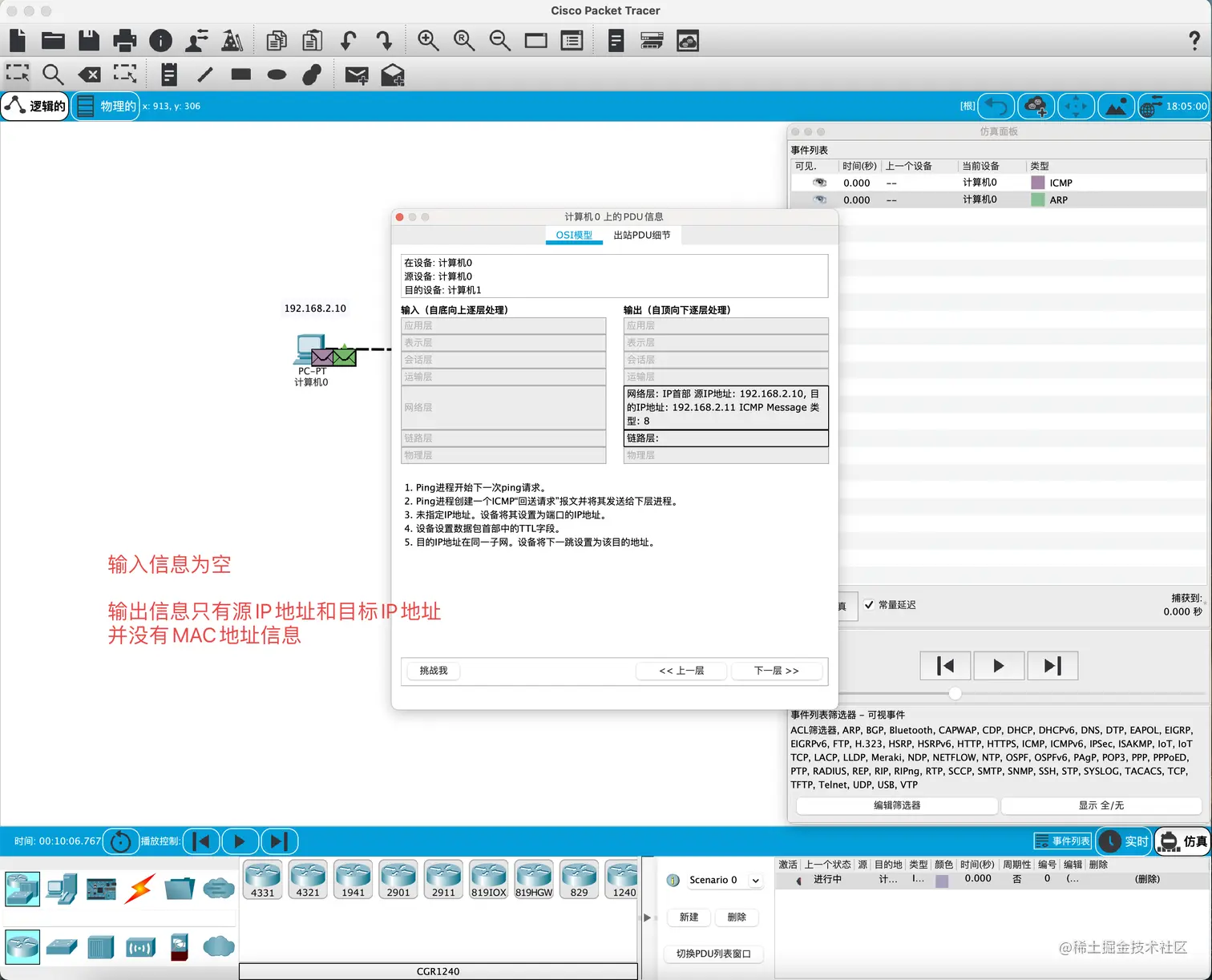Viewport: 1212px width, 980px height.
Task: Select the Draw Ellipse tool
Action: tap(277, 75)
